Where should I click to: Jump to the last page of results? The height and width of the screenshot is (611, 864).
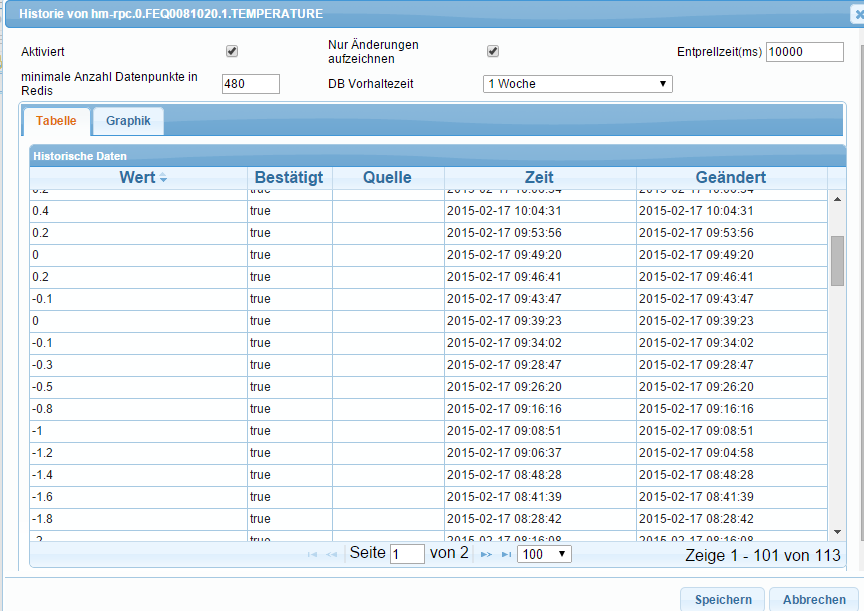tap(506, 554)
